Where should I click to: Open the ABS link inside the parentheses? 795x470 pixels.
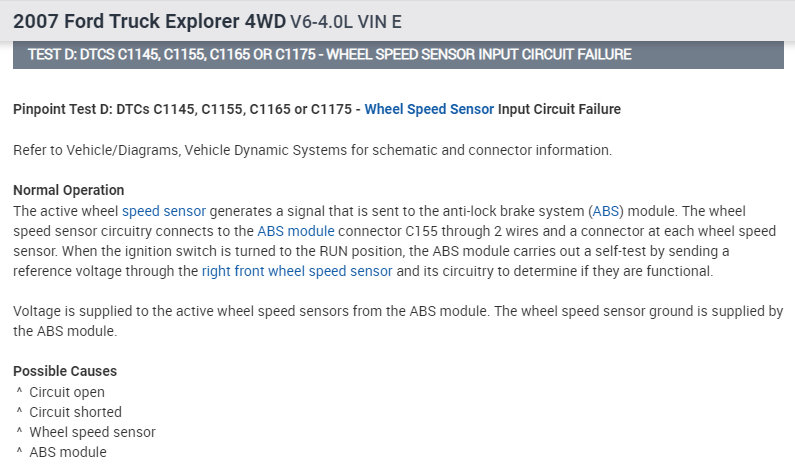605,211
